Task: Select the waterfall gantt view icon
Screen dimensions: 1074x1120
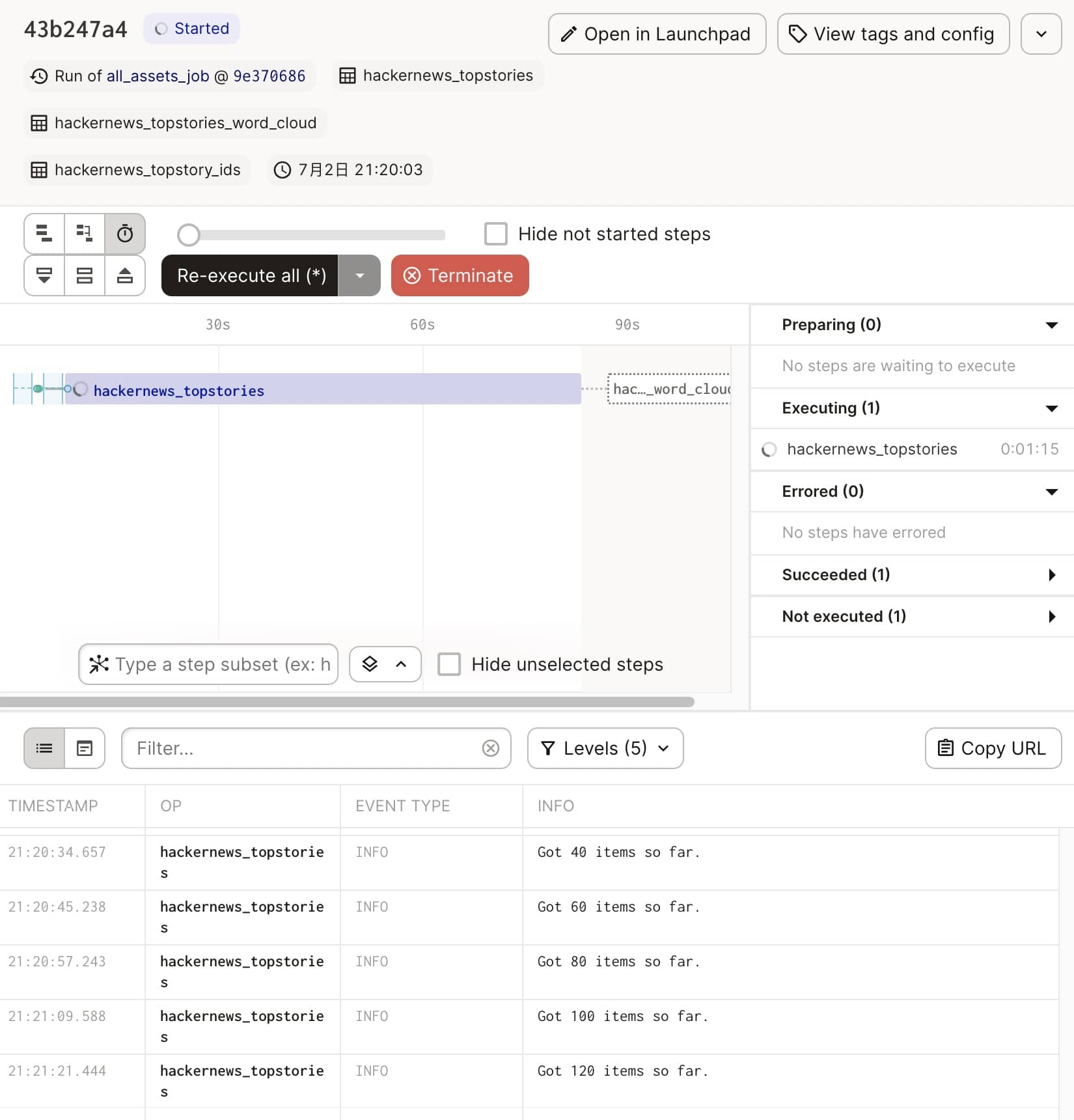Action: click(85, 234)
